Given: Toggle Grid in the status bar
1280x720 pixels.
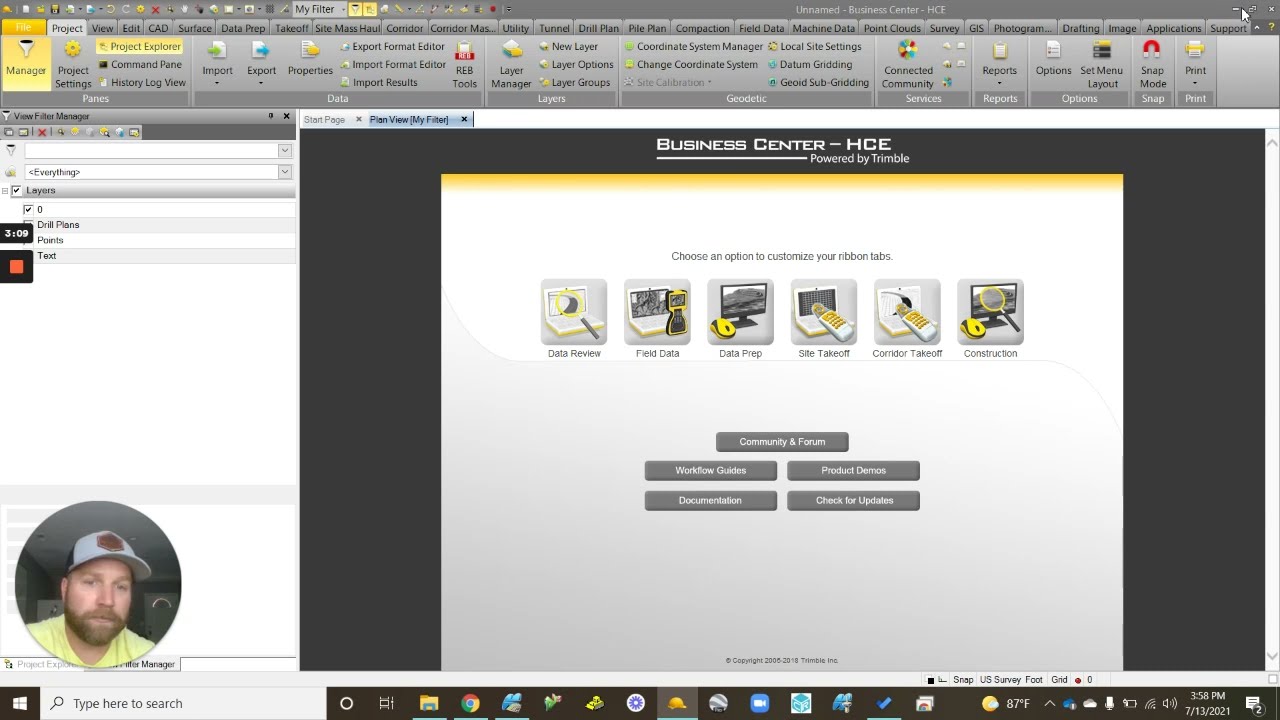Looking at the screenshot, I should [1059, 680].
